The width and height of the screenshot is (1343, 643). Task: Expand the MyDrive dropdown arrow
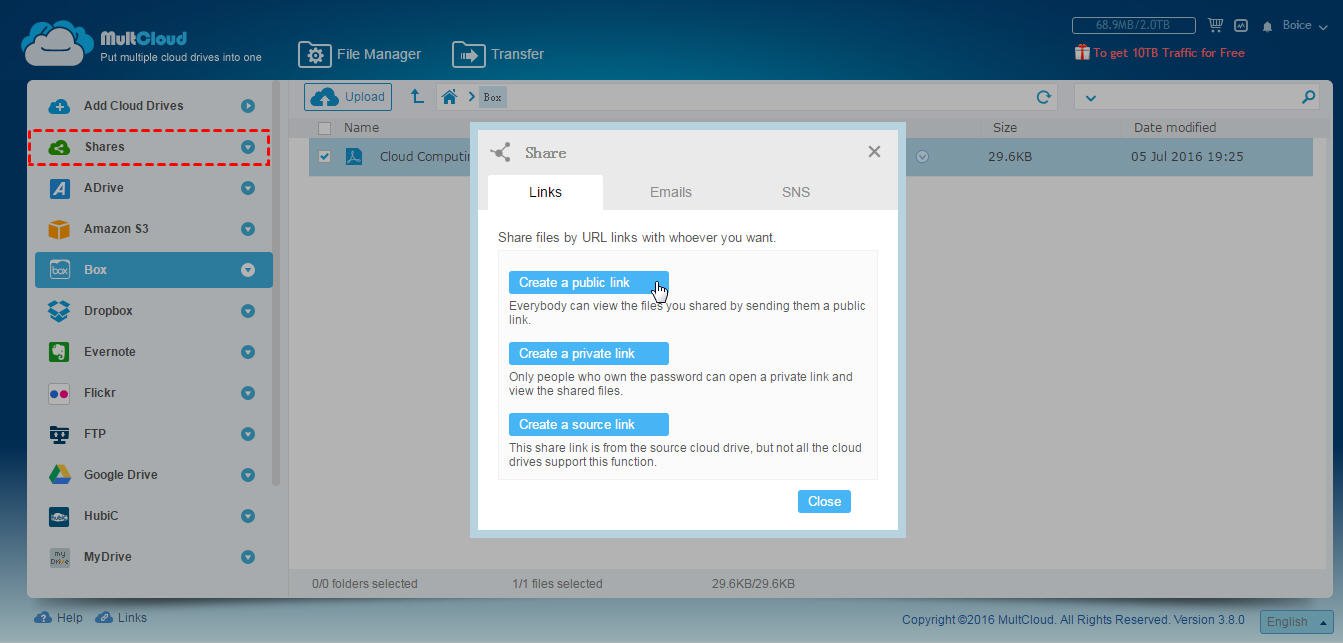(x=247, y=557)
